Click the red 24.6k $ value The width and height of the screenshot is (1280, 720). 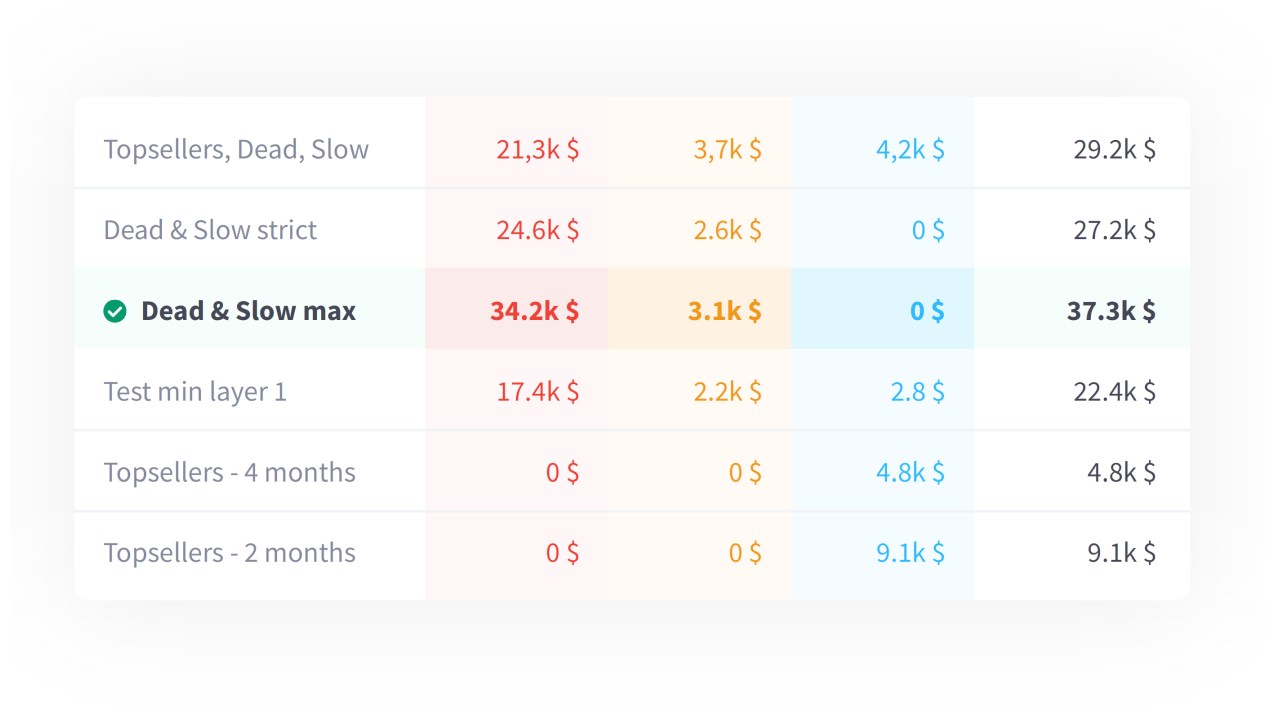pyautogui.click(x=537, y=230)
